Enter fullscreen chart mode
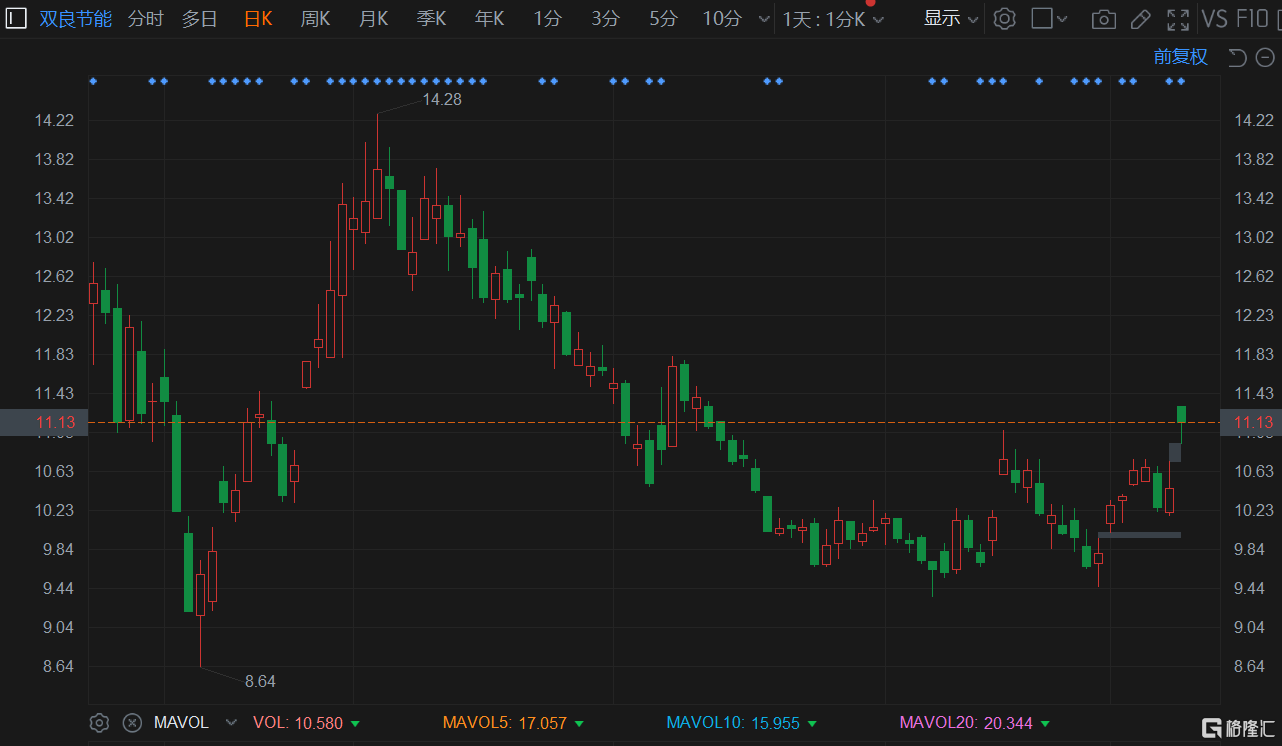Viewport: 1282px width, 746px height. (1178, 18)
